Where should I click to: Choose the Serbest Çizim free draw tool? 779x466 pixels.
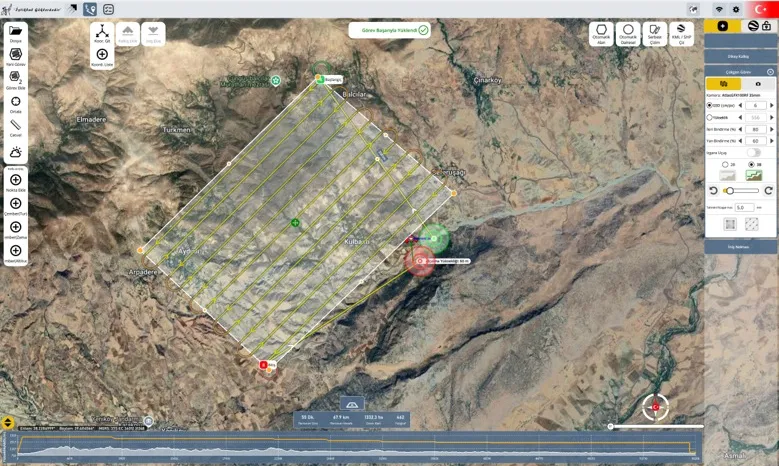[655, 33]
